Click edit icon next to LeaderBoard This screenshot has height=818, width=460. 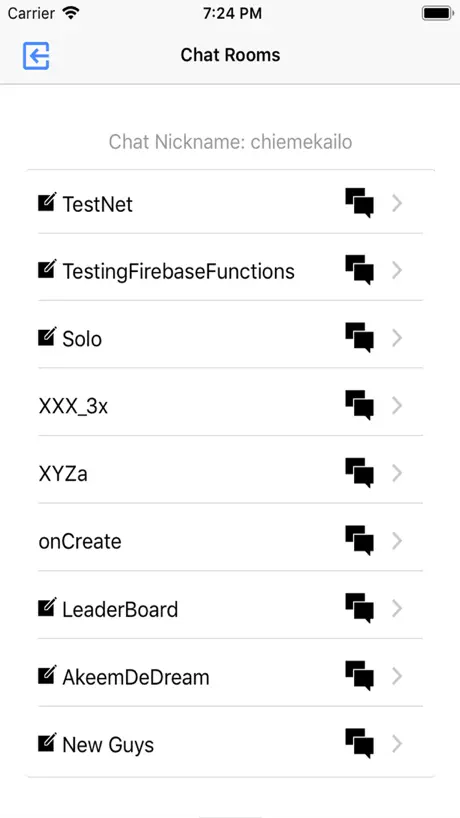47,607
